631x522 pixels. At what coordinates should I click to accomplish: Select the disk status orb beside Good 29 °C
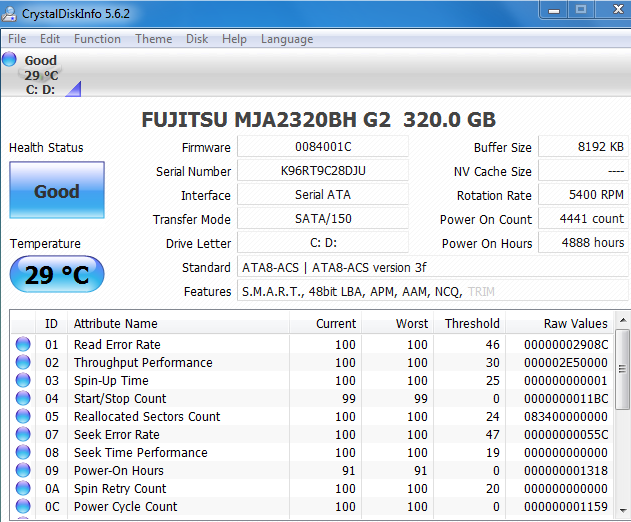9,60
